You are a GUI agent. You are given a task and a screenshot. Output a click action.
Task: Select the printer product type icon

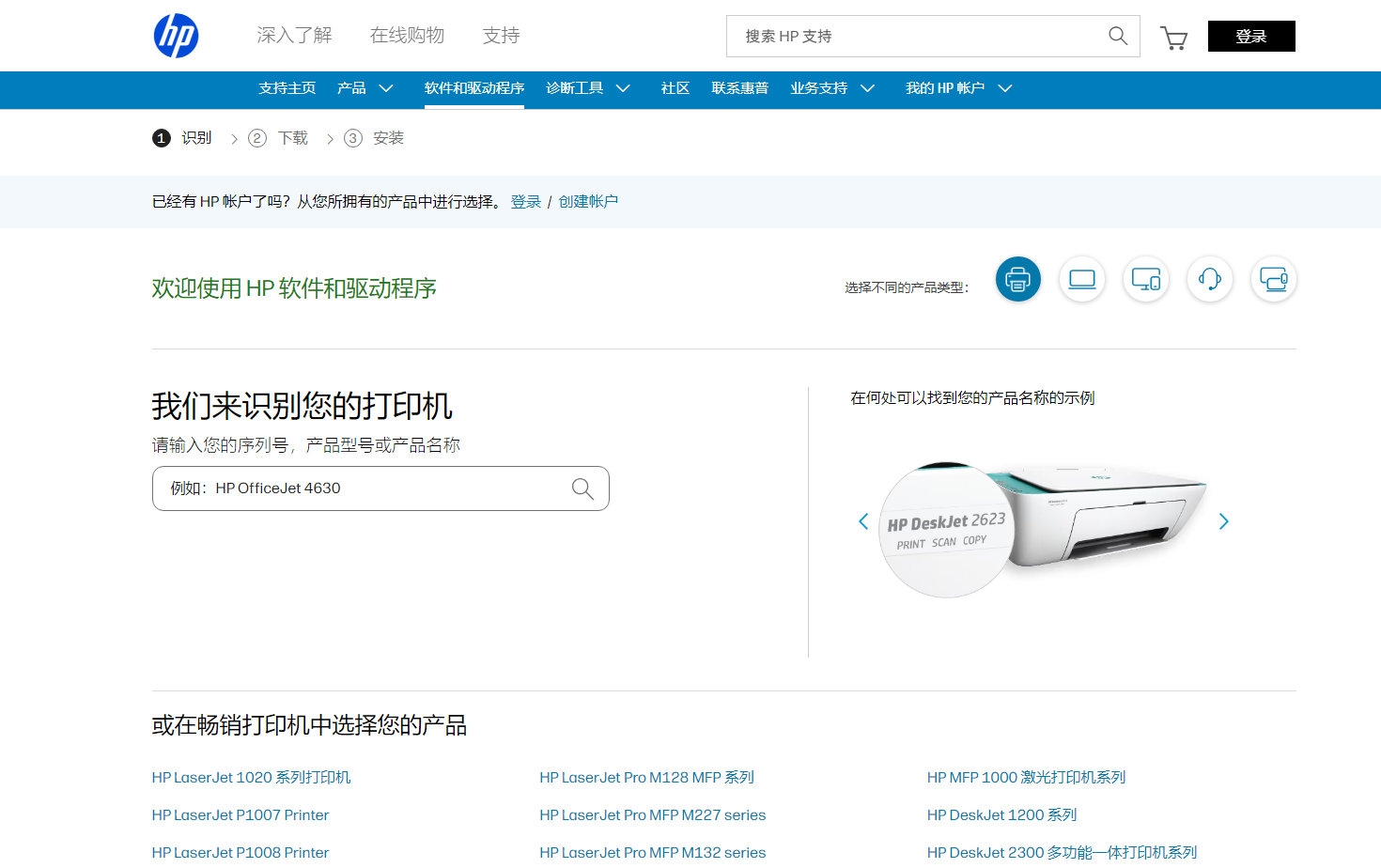[x=1017, y=279]
